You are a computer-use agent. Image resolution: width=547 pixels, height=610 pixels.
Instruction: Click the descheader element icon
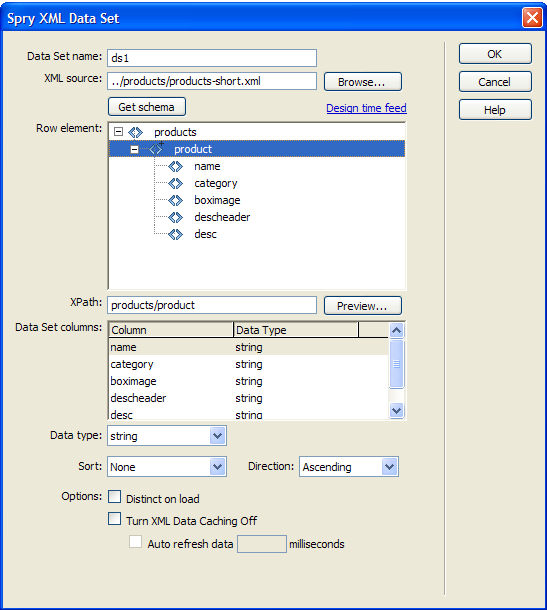coord(175,217)
